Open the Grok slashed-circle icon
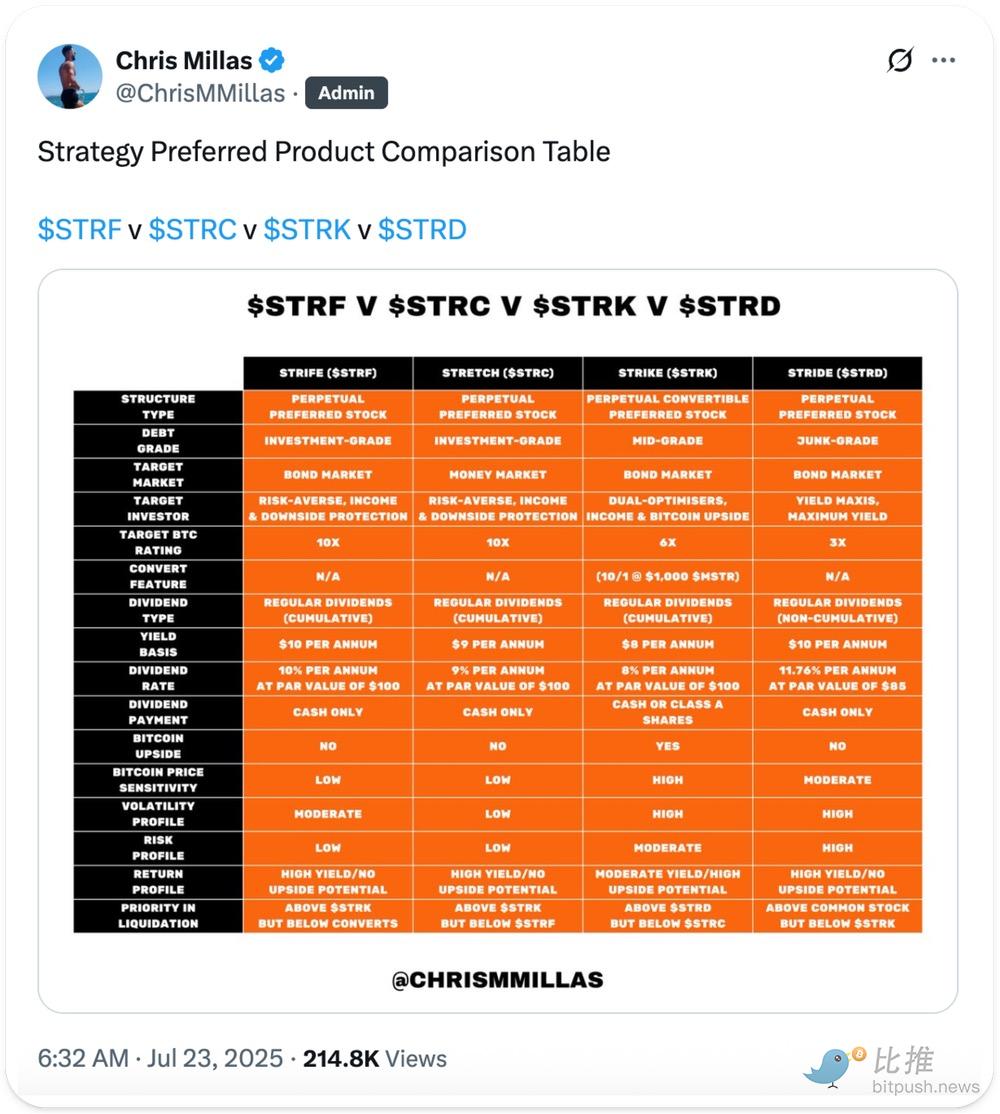 click(x=900, y=60)
